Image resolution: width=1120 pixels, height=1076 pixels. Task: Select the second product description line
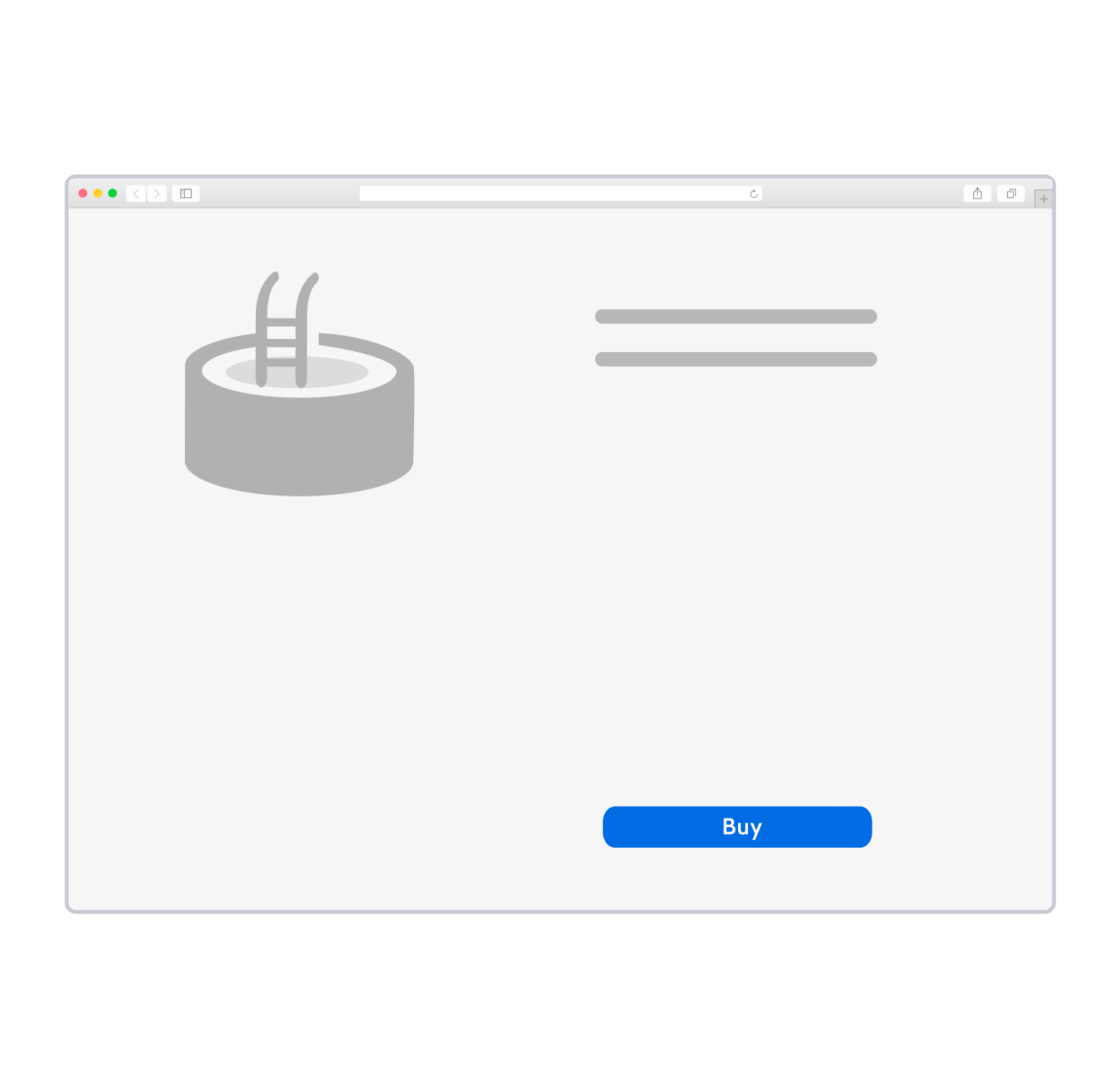click(736, 360)
